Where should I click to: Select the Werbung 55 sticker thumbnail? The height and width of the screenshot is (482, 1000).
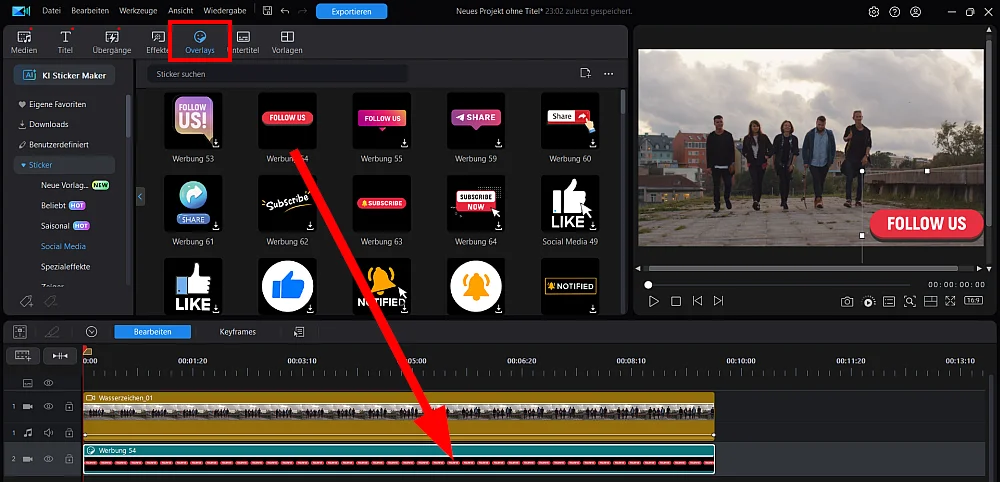(381, 121)
